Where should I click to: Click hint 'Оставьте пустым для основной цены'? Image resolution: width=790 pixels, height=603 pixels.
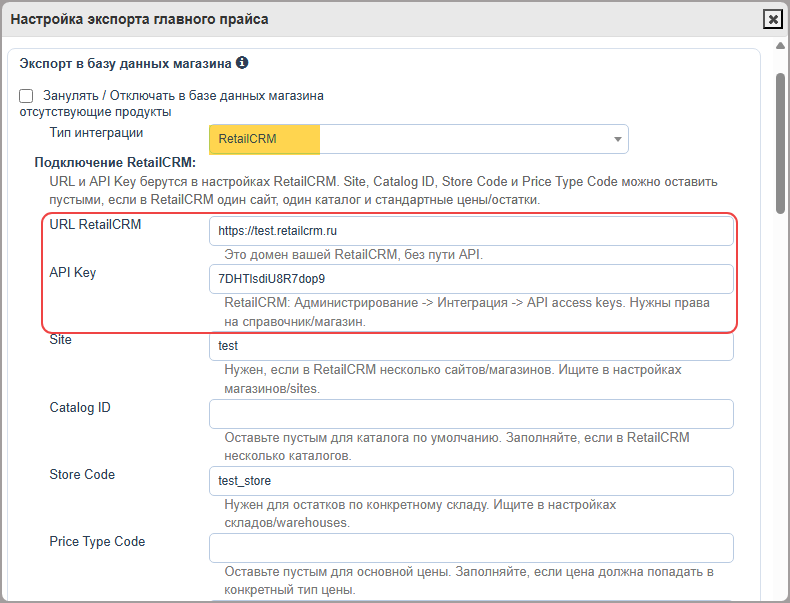[x=469, y=581]
